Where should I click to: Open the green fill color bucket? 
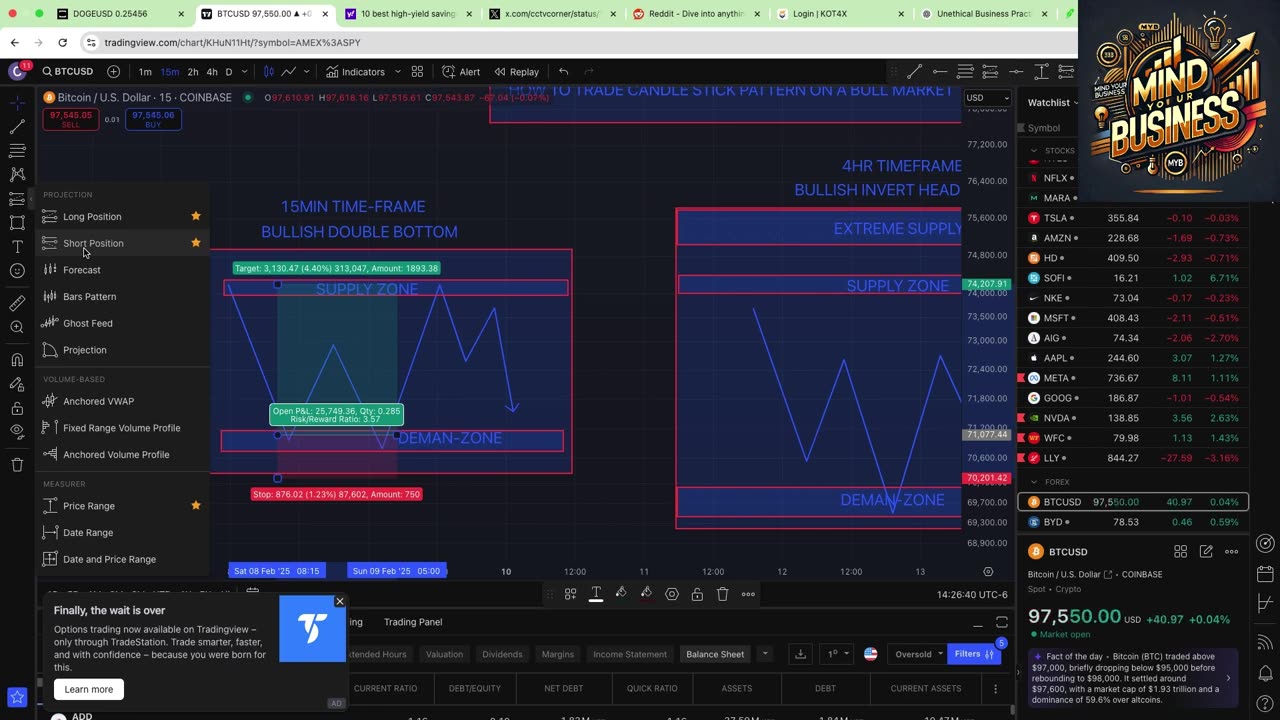coord(621,594)
